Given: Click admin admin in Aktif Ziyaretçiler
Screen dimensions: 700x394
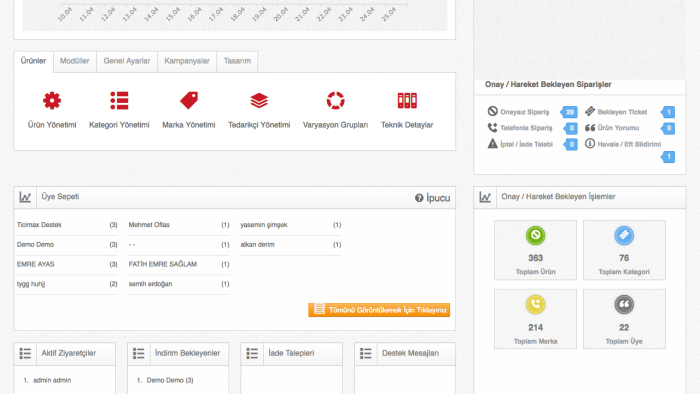Looking at the screenshot, I should tap(52, 380).
